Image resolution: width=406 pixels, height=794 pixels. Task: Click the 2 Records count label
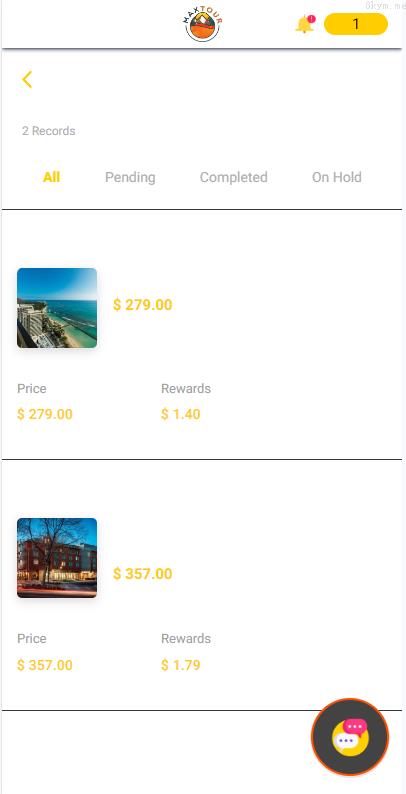[x=49, y=131]
